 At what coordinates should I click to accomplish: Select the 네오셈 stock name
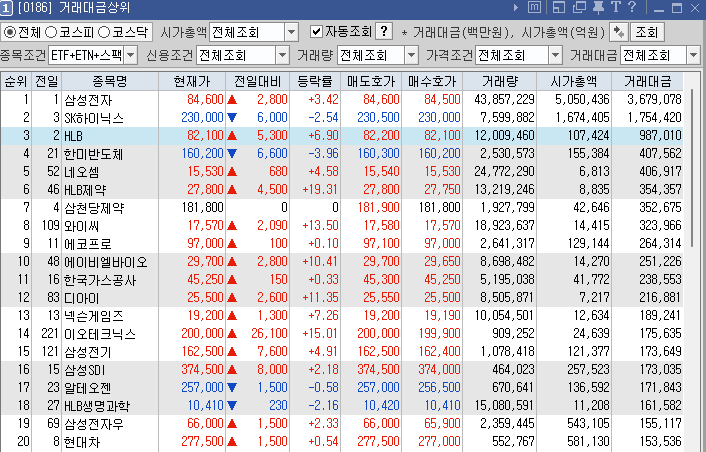81,172
